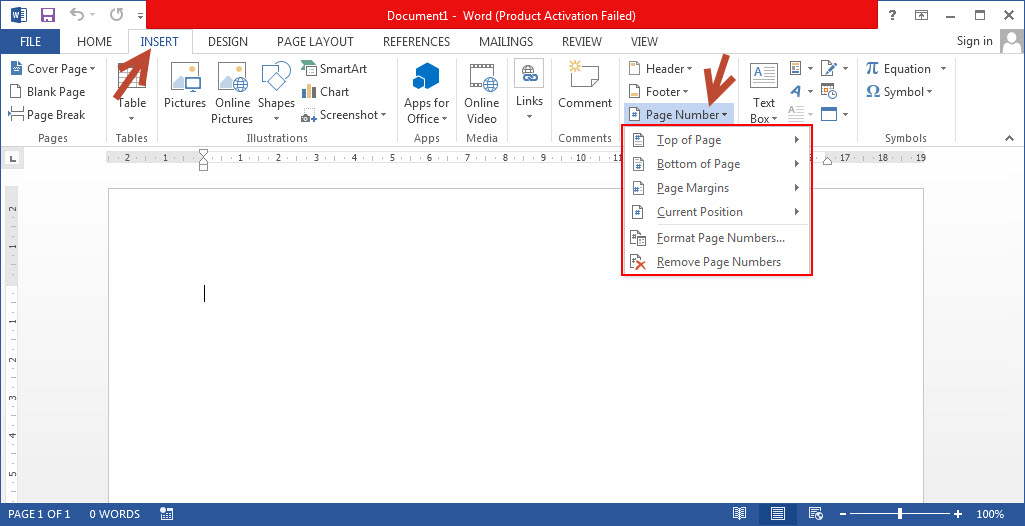Open the Shapes gallery

point(276,93)
